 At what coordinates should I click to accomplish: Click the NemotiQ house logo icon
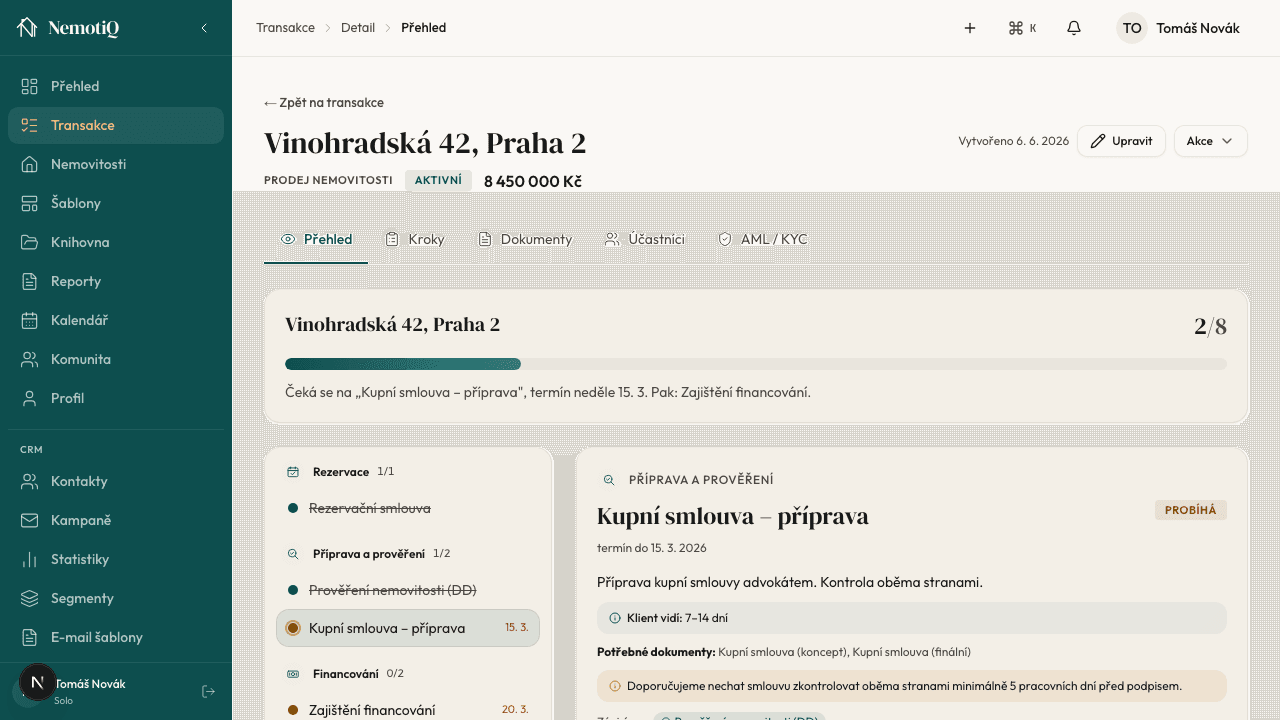pos(27,28)
